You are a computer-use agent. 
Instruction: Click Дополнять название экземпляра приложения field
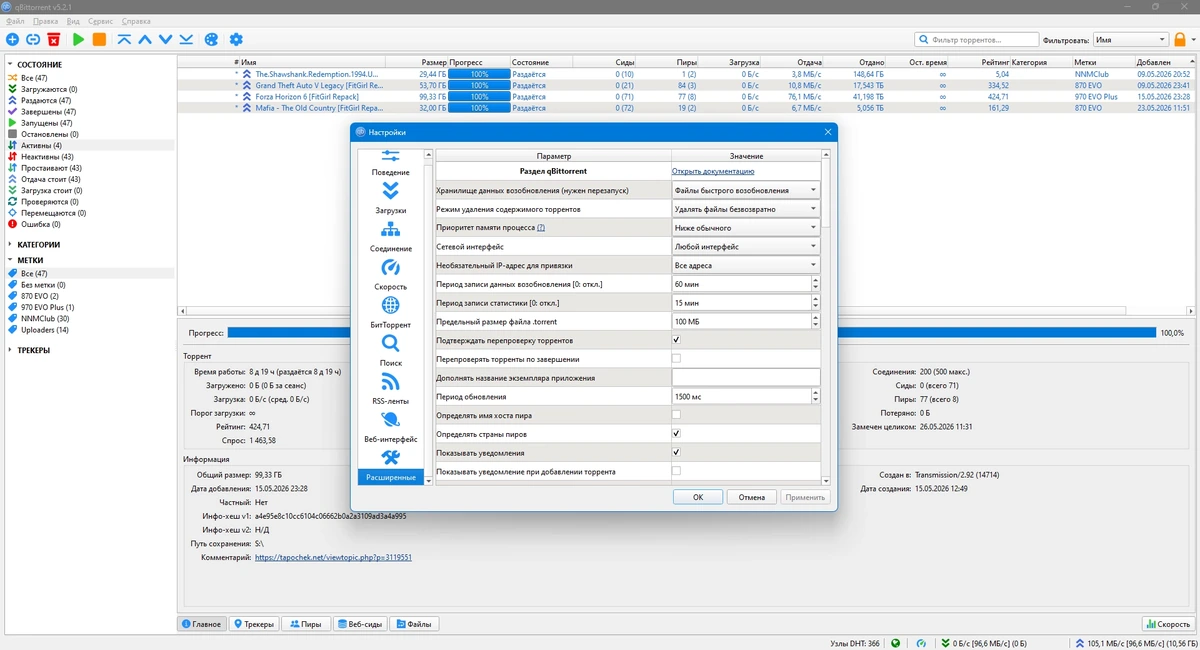pyautogui.click(x=746, y=378)
